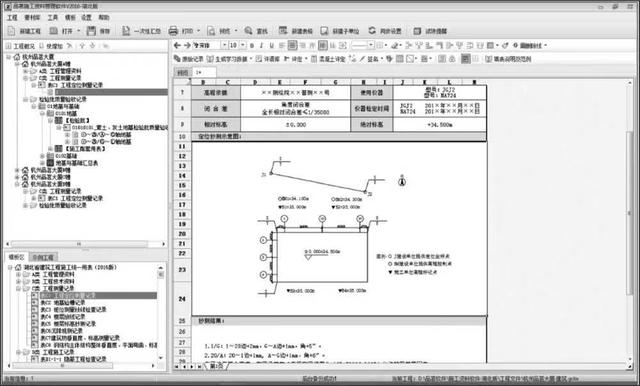
Task: Click the 填表说明及范例 toolbar button
Action: (508, 59)
